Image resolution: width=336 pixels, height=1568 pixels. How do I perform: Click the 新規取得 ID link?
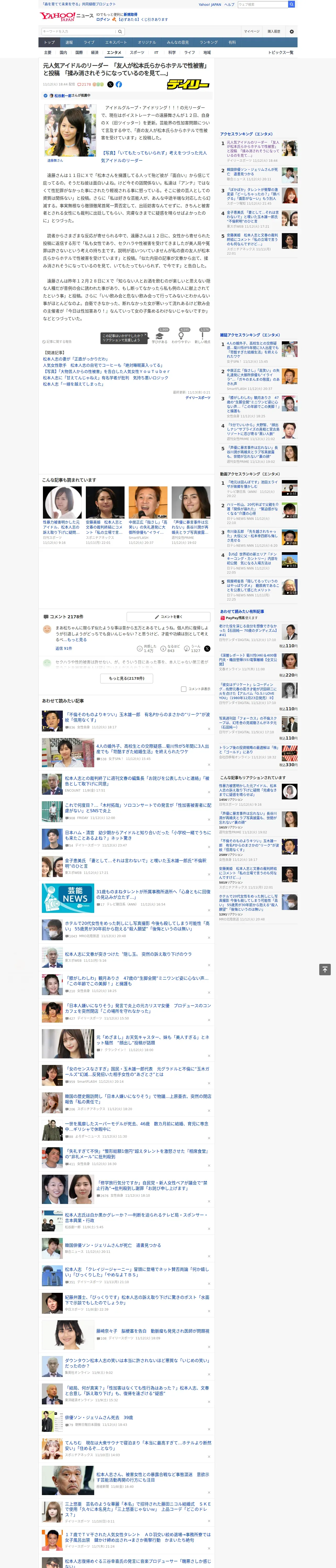pyautogui.click(x=131, y=14)
